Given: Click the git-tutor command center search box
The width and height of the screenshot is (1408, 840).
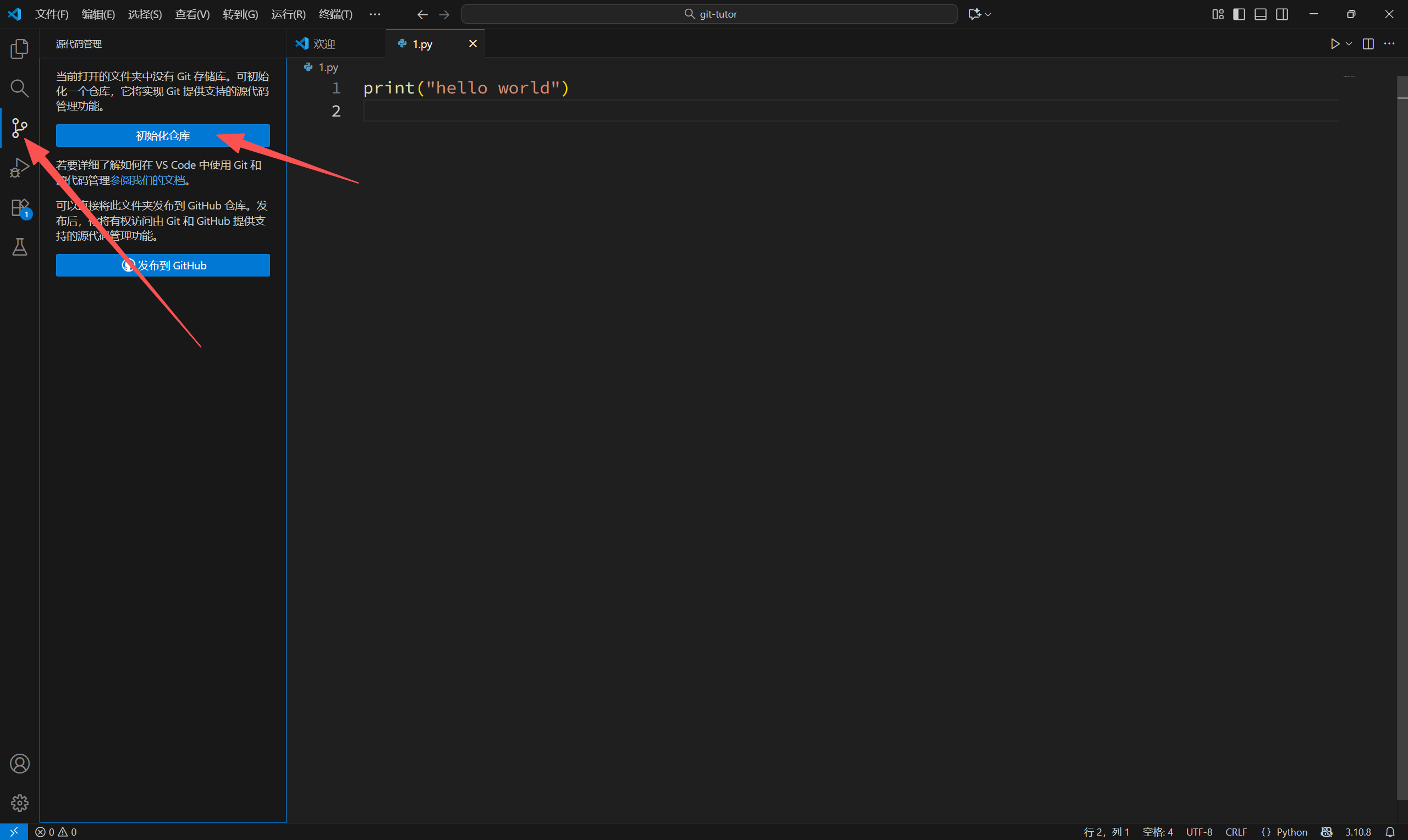Looking at the screenshot, I should [709, 14].
